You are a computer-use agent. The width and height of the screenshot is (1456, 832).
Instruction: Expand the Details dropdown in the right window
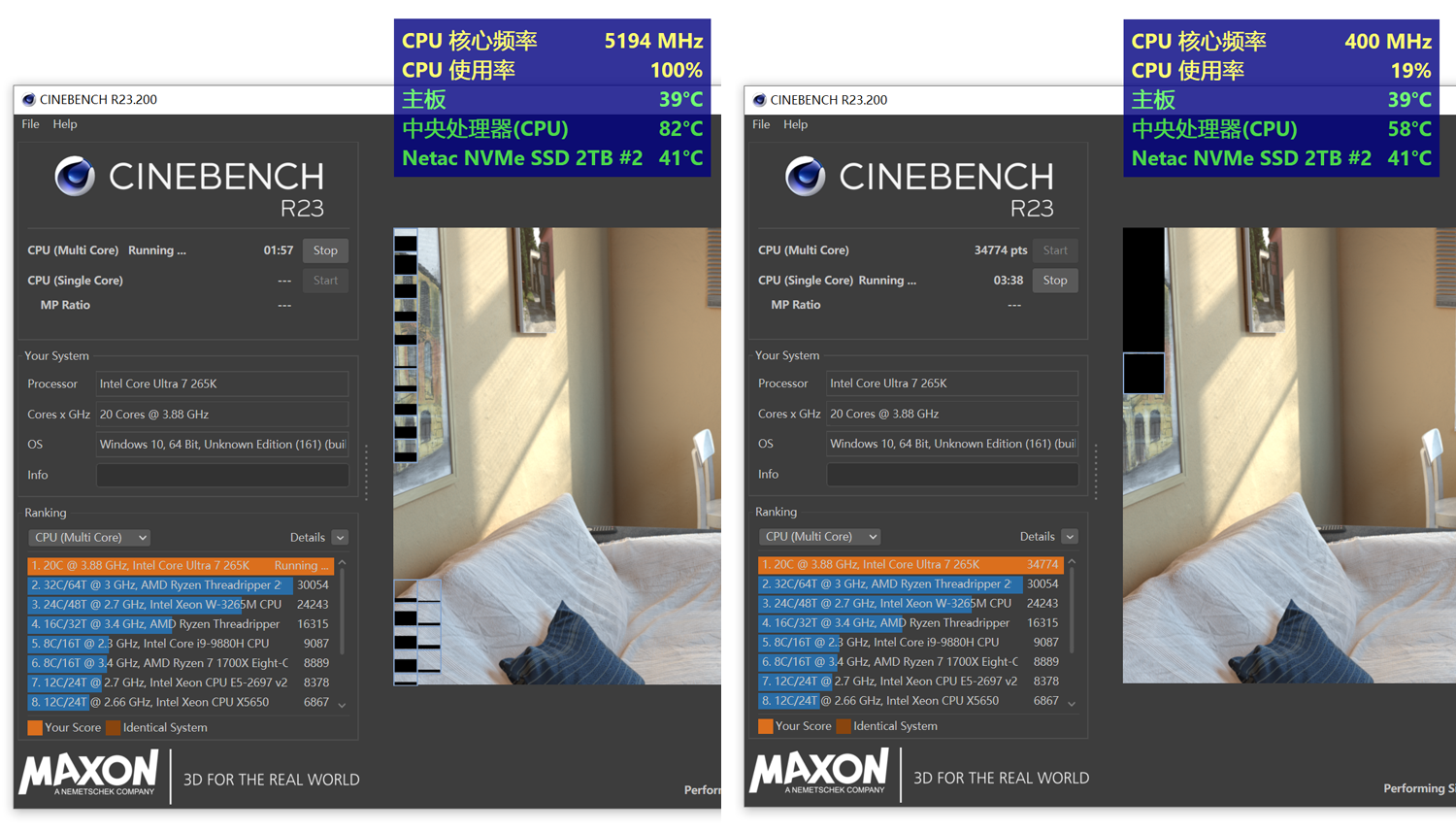(1070, 537)
